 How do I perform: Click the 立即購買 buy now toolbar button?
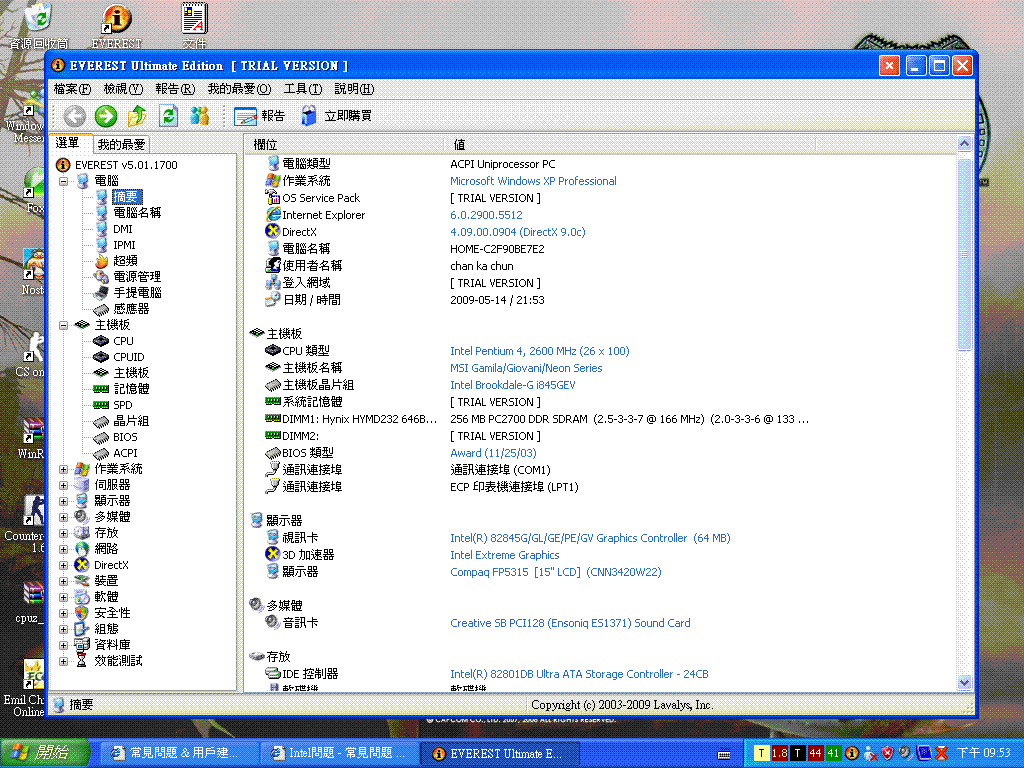(336, 116)
